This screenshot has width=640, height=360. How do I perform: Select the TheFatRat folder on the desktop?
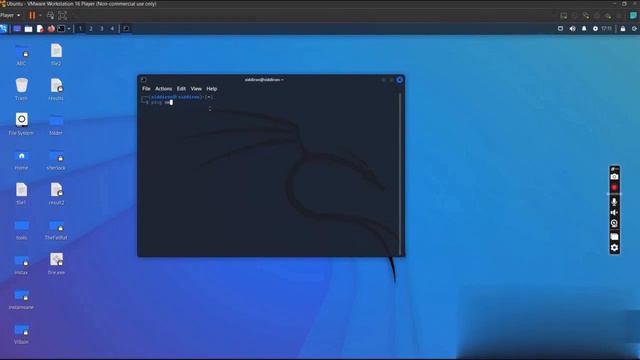tap(56, 229)
